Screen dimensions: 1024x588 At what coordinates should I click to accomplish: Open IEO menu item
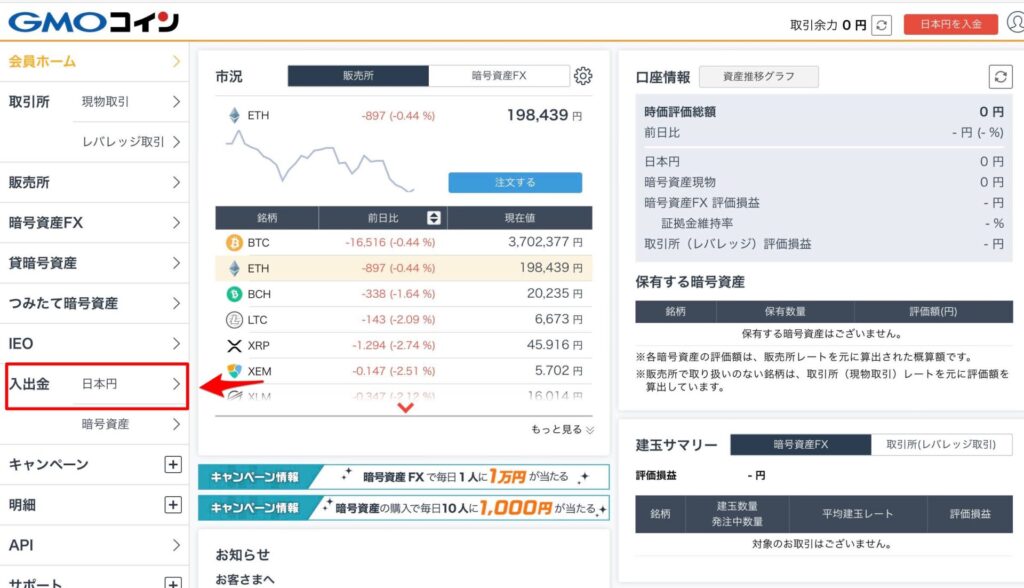(95, 344)
